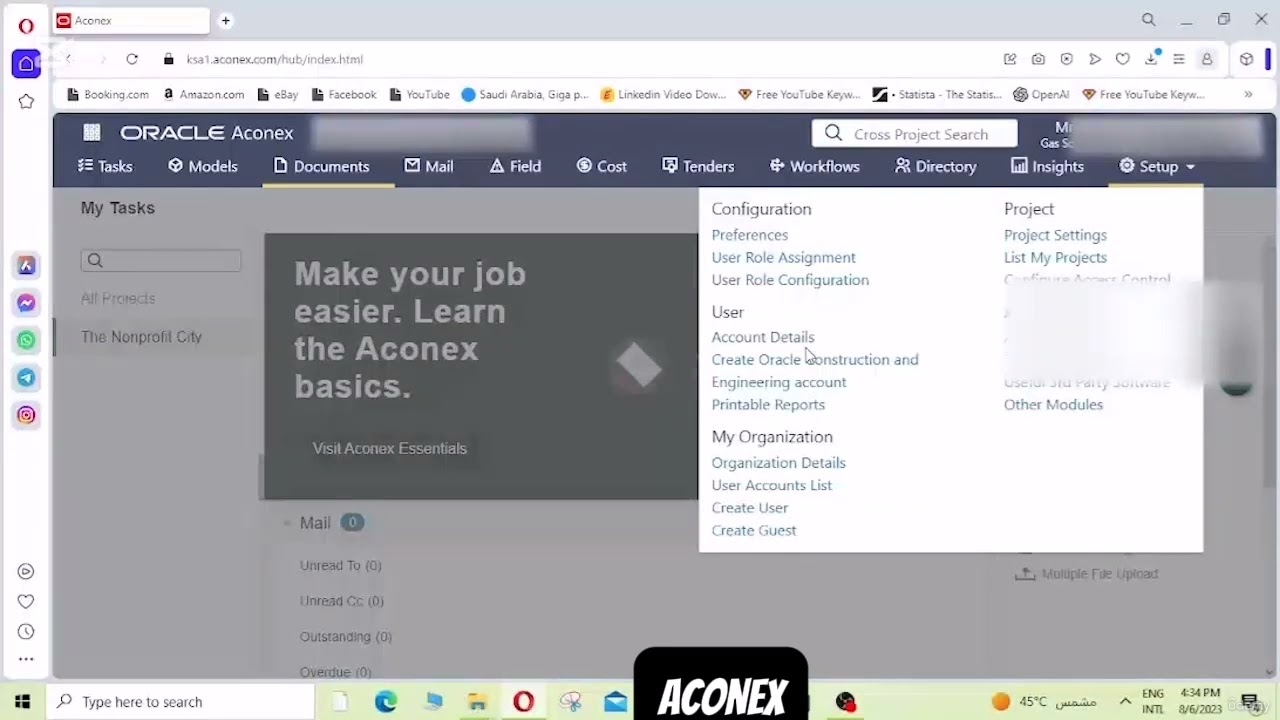Select The Nonprofit City project
1280x720 pixels.
tap(141, 337)
